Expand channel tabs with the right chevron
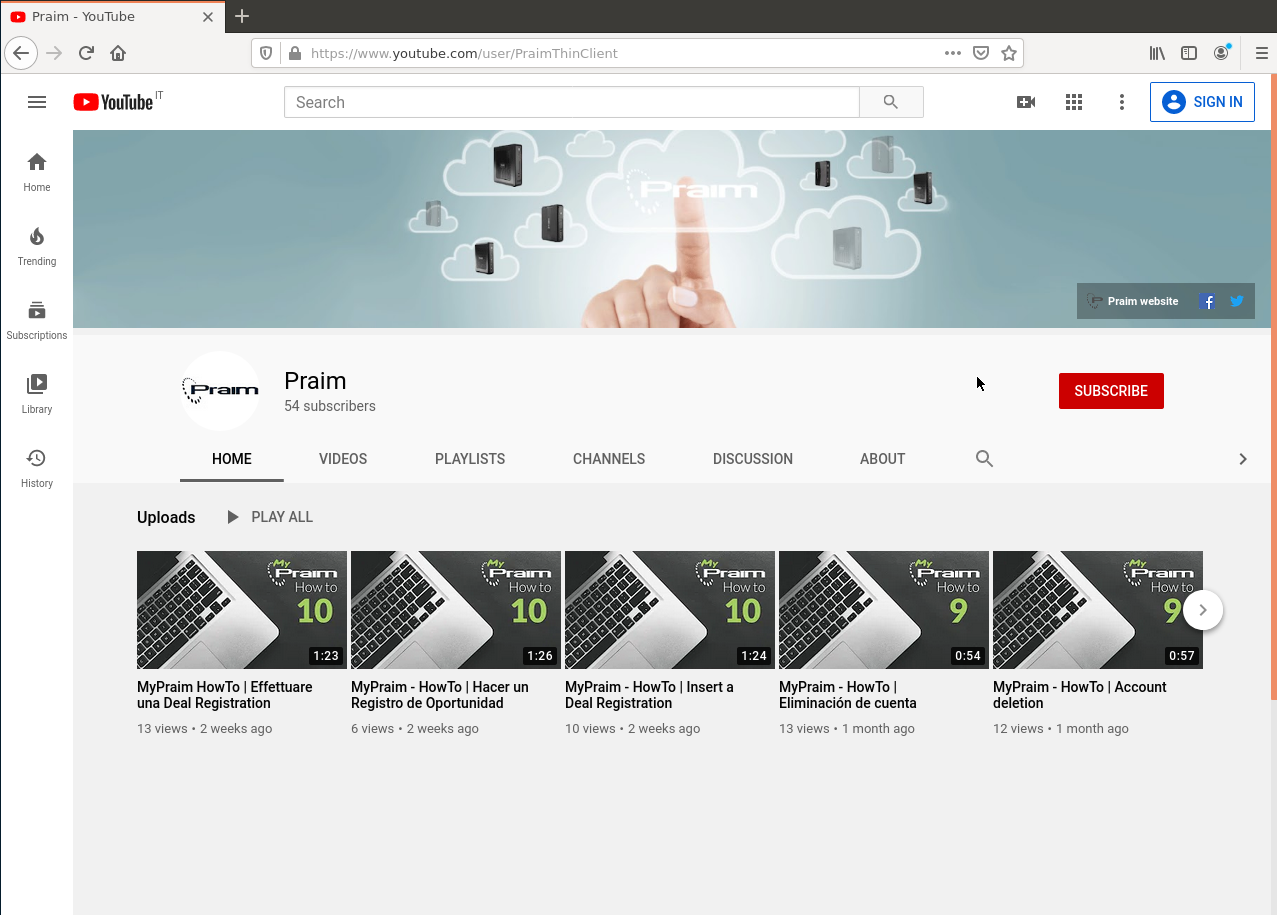 coord(1243,459)
